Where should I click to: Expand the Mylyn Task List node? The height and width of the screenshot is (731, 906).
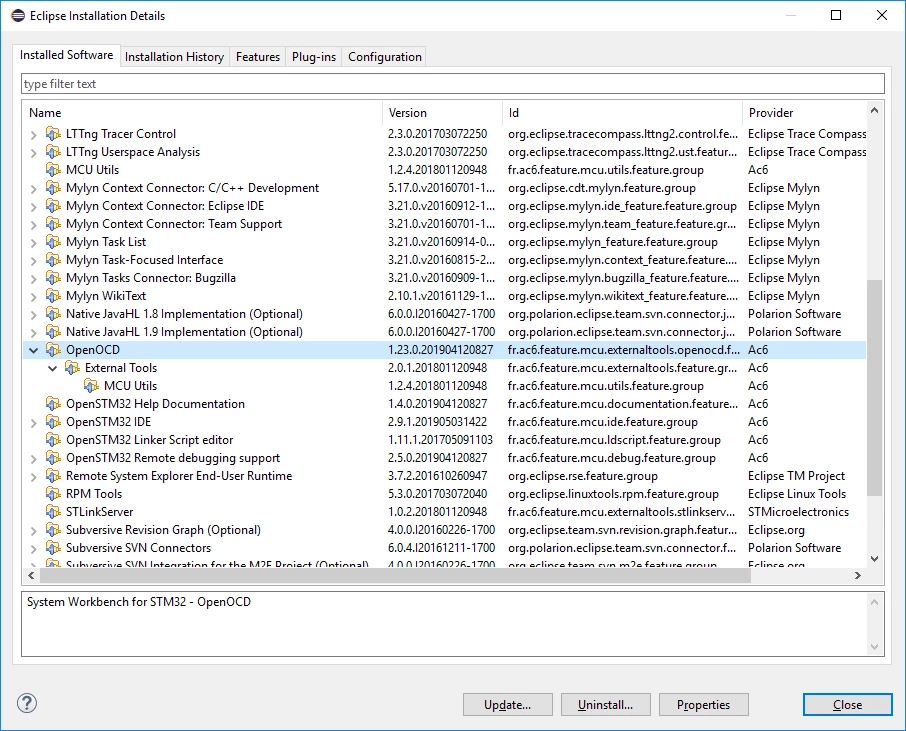click(x=34, y=243)
